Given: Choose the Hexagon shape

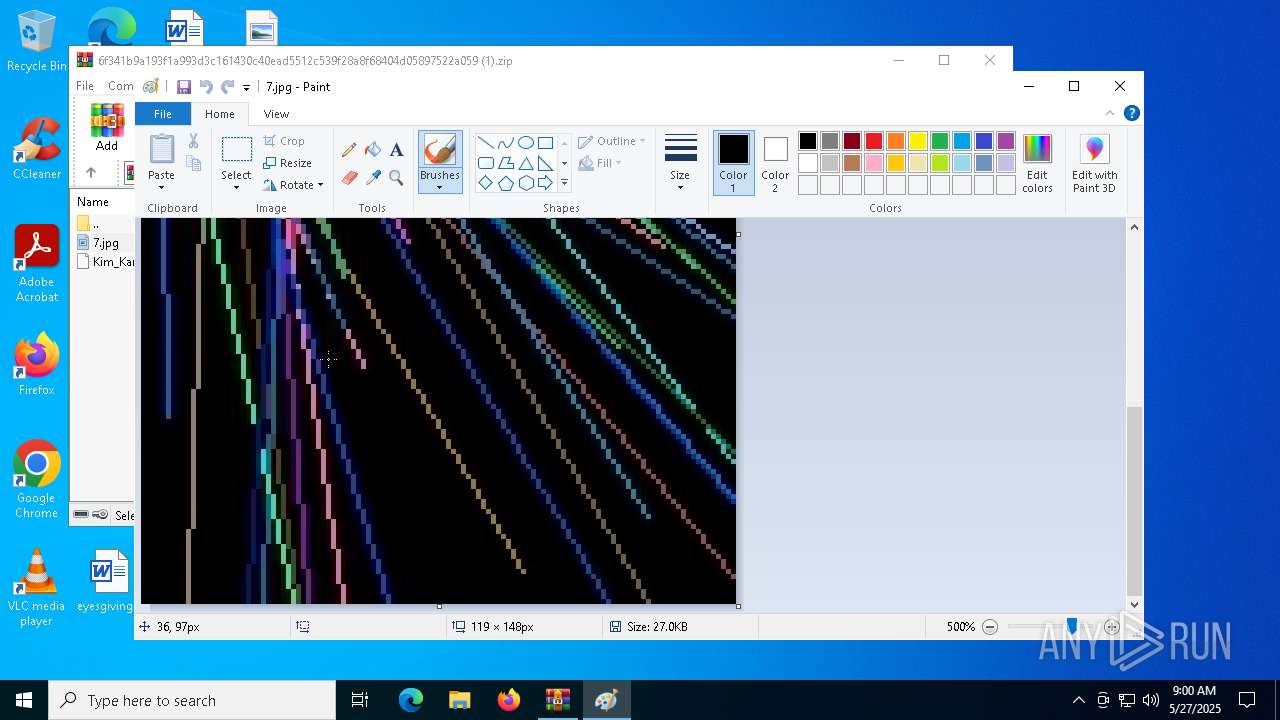Looking at the screenshot, I should click(x=525, y=183).
